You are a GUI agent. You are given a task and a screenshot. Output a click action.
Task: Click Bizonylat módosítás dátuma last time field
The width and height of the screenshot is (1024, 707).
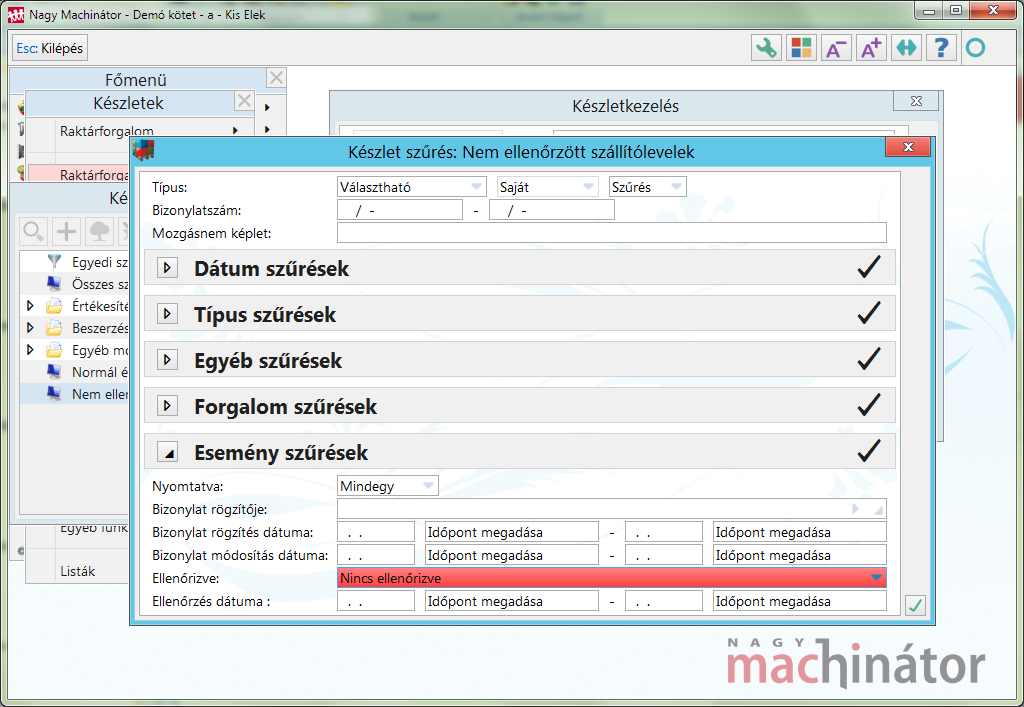click(799, 555)
